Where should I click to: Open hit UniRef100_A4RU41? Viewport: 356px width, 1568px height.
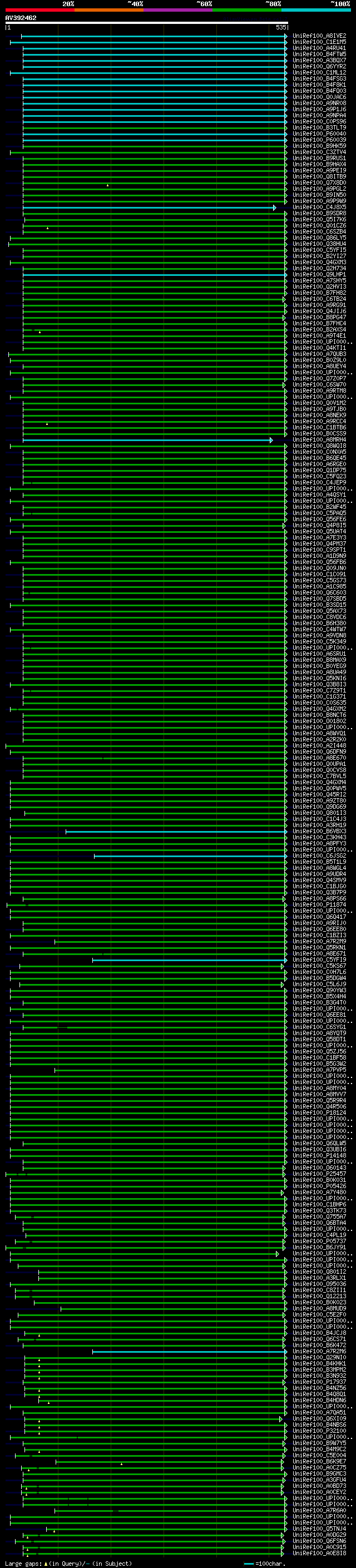pos(319,48)
